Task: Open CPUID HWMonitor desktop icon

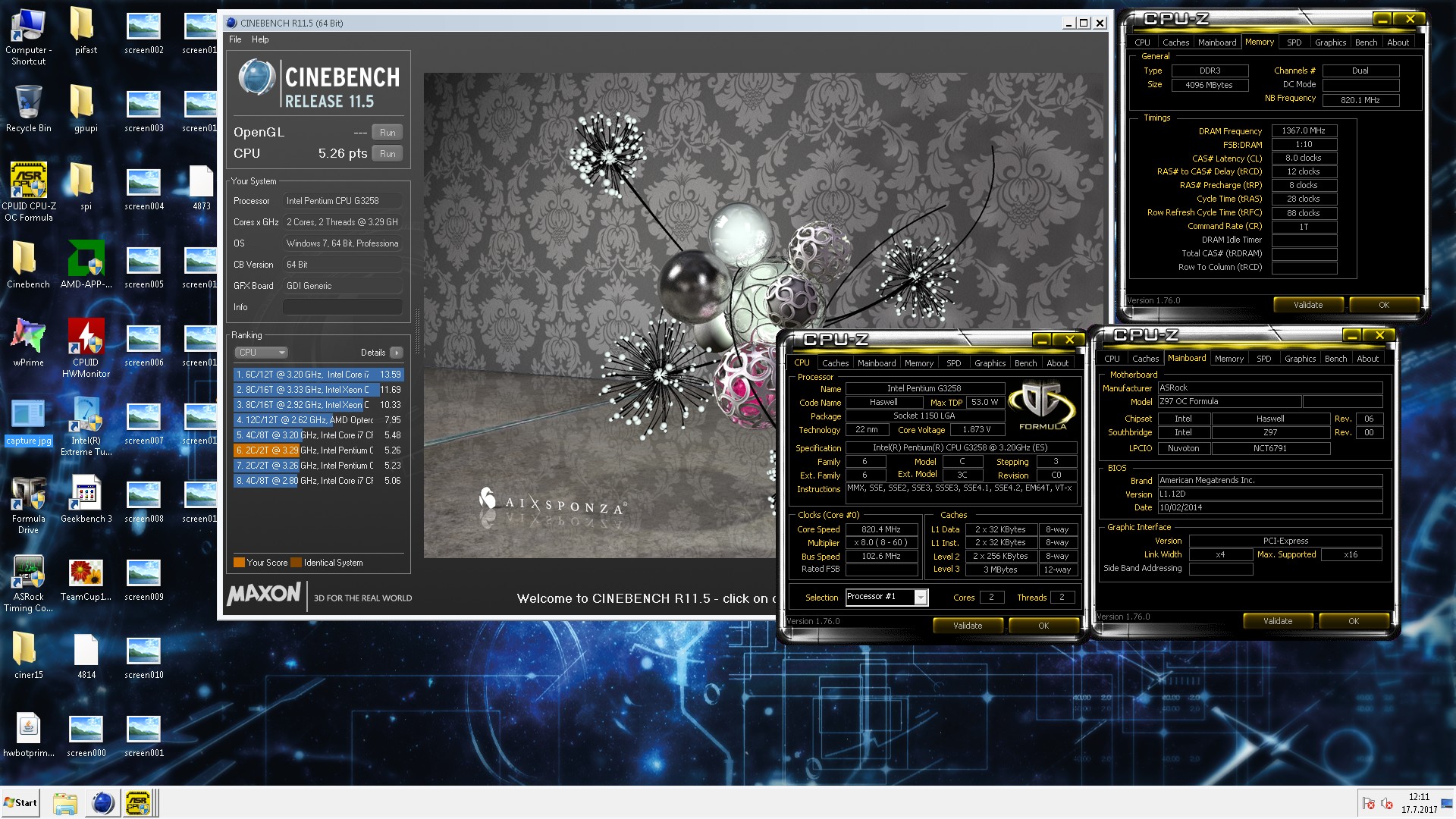Action: pos(86,348)
